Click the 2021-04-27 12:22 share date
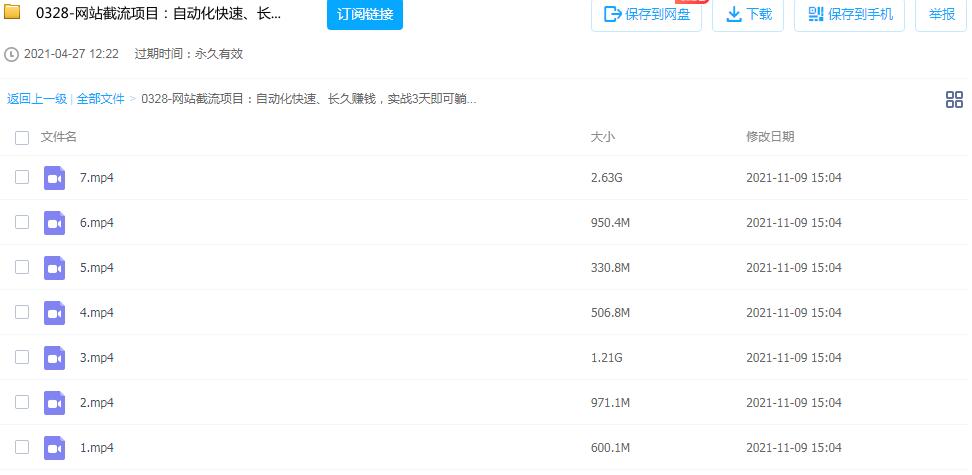 tap(71, 54)
